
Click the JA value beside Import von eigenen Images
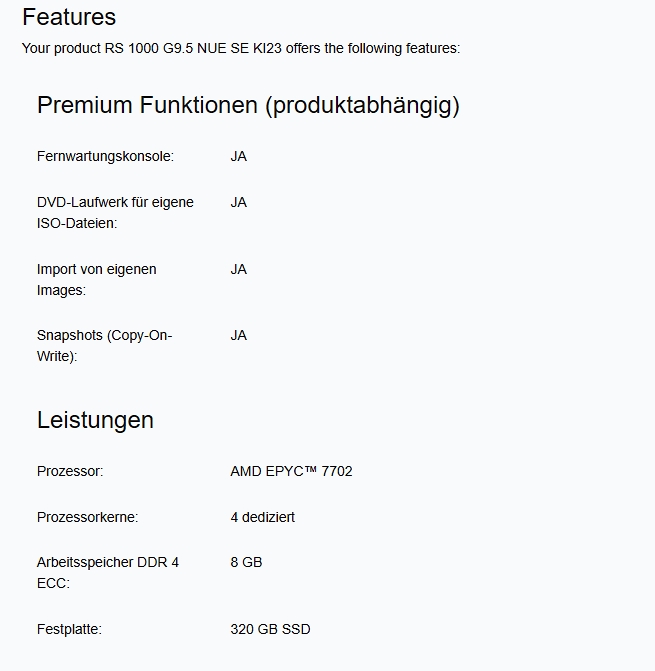pos(238,269)
